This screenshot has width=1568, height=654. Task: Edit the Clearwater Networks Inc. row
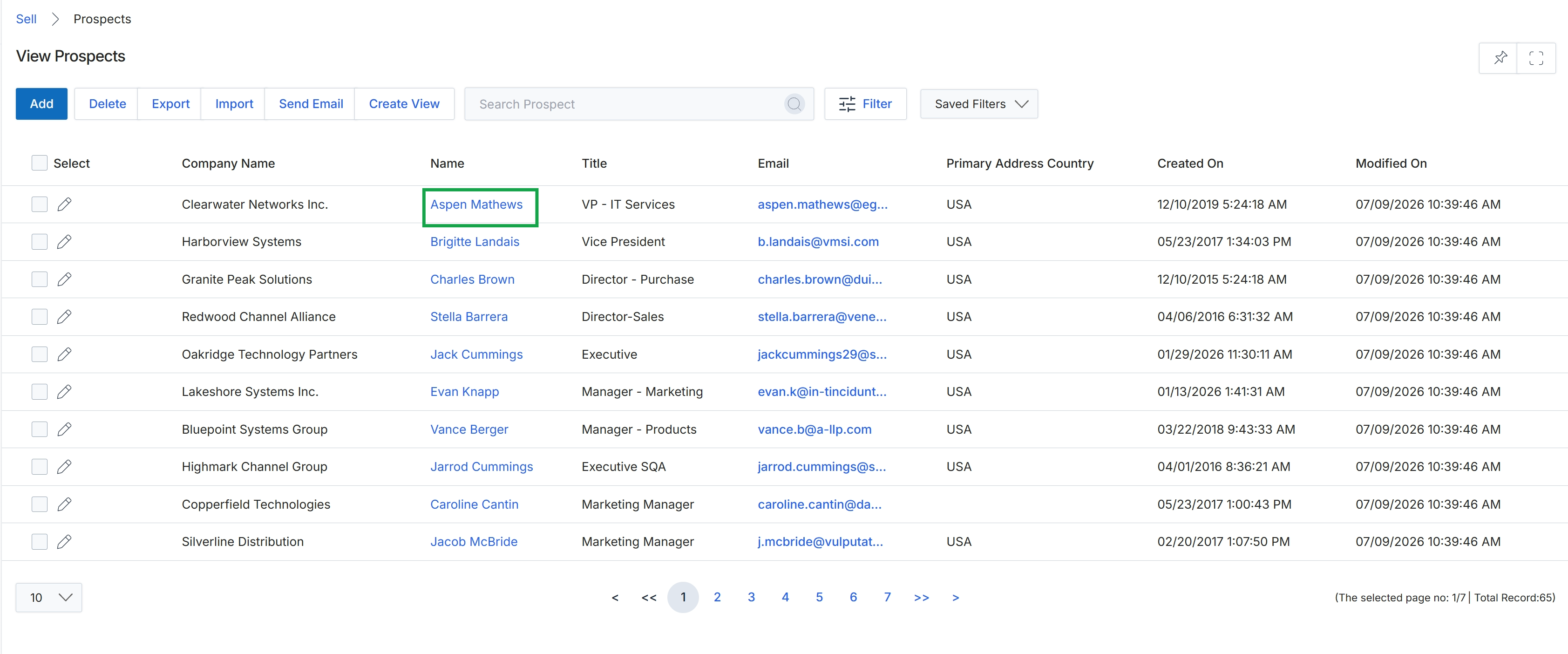(x=65, y=204)
